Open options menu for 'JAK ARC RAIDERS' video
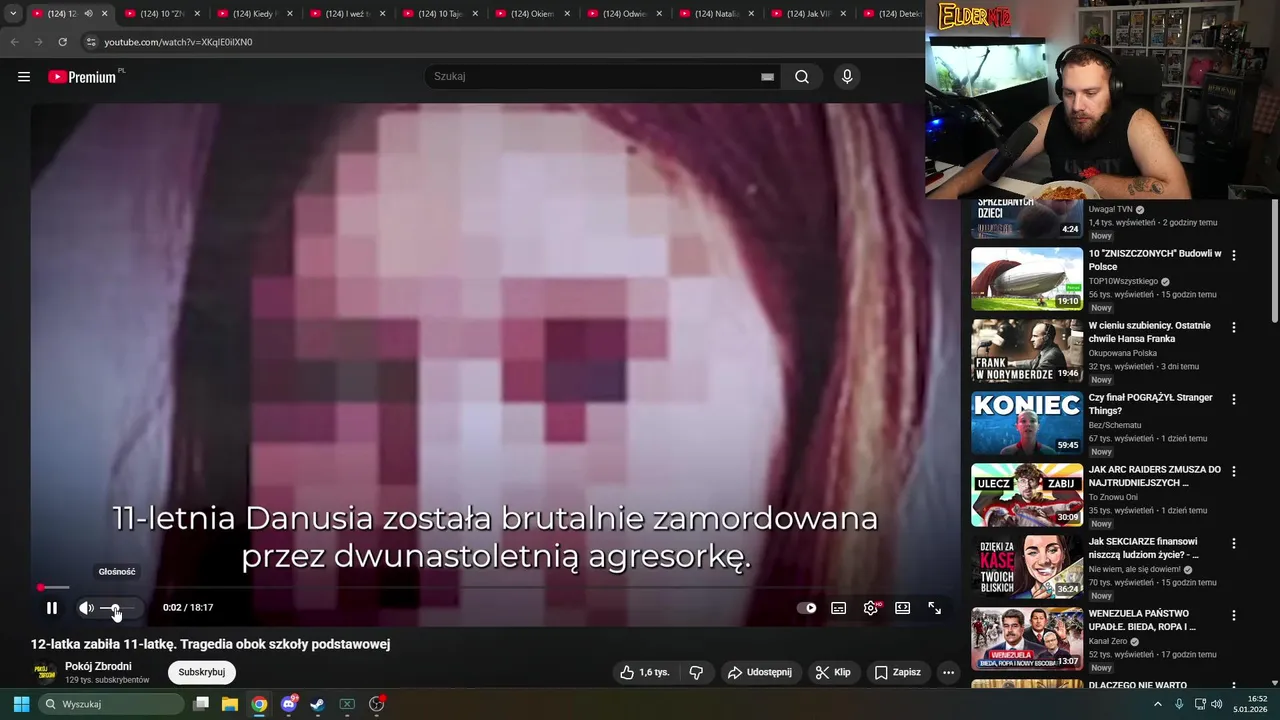The height and width of the screenshot is (720, 1280). coord(1234,471)
